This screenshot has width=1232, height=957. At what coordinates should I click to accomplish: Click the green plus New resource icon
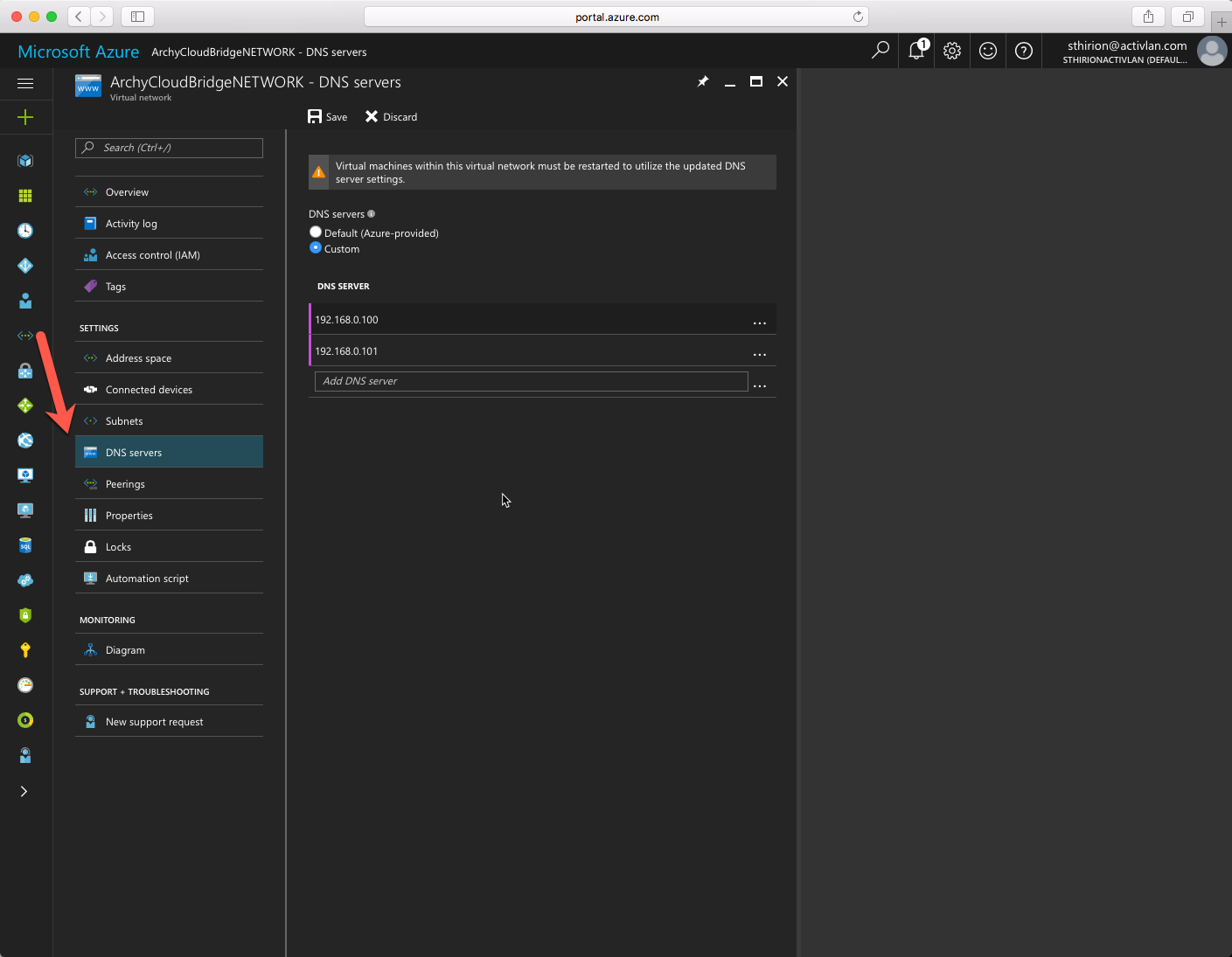point(25,117)
